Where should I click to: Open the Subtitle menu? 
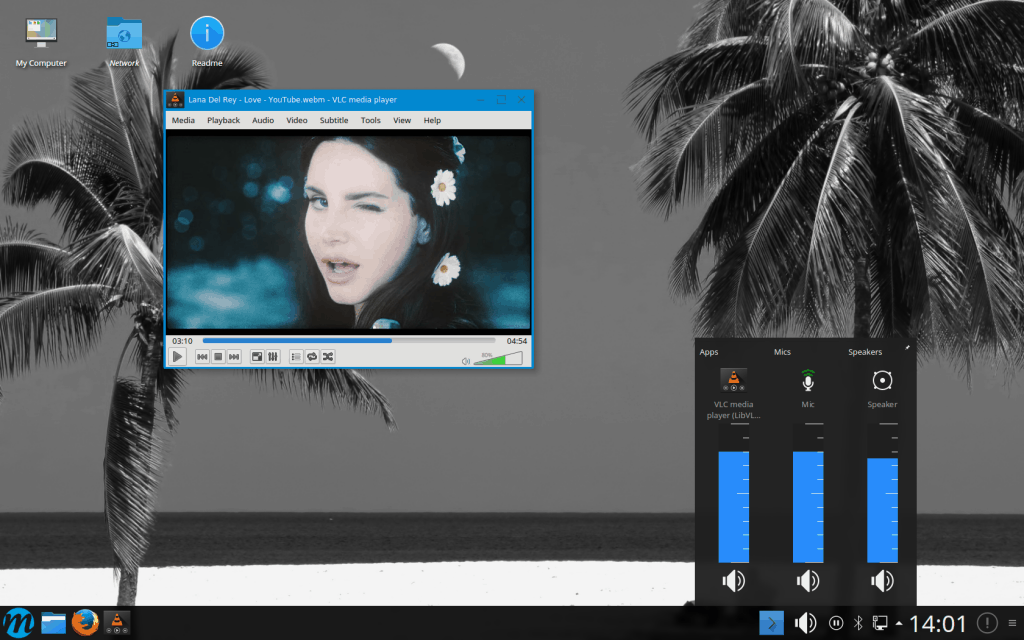coord(334,120)
